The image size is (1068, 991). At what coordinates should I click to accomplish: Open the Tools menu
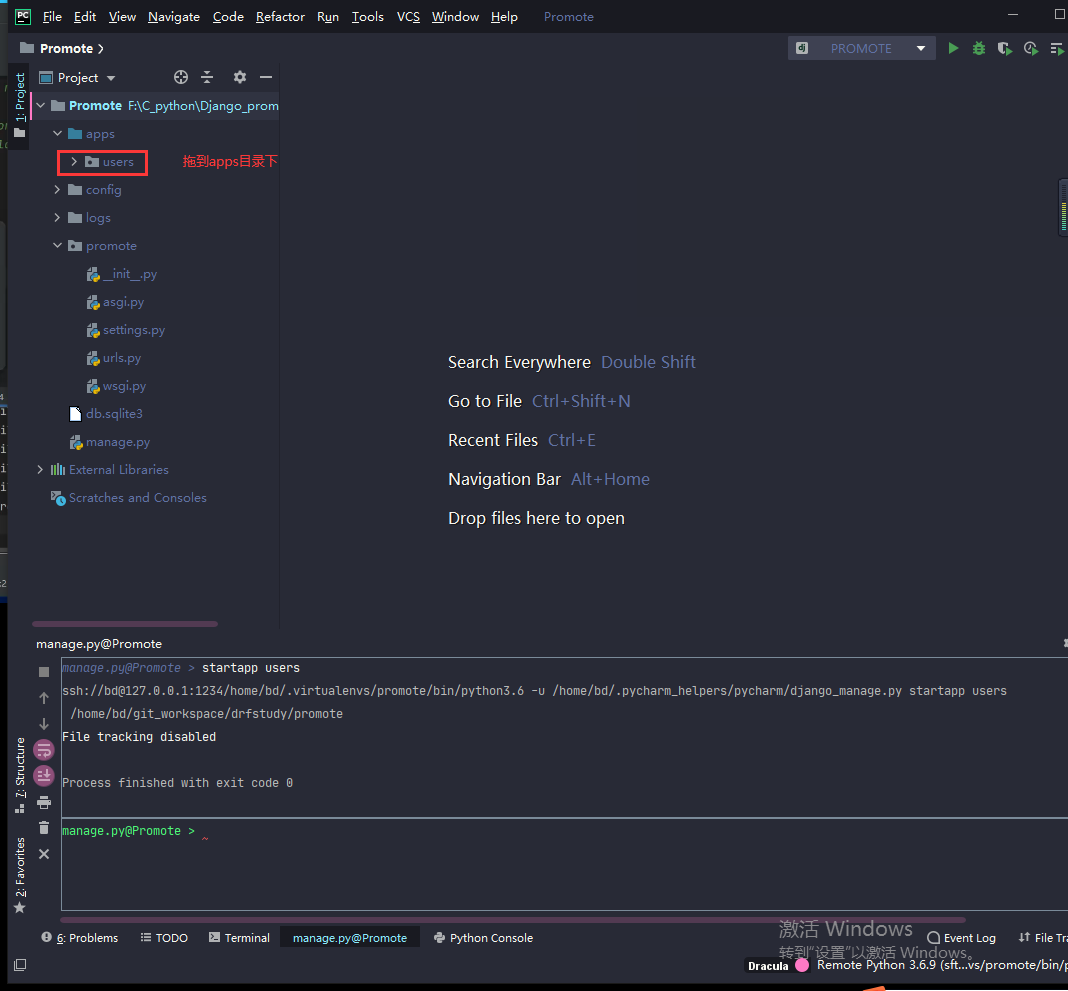(x=367, y=16)
